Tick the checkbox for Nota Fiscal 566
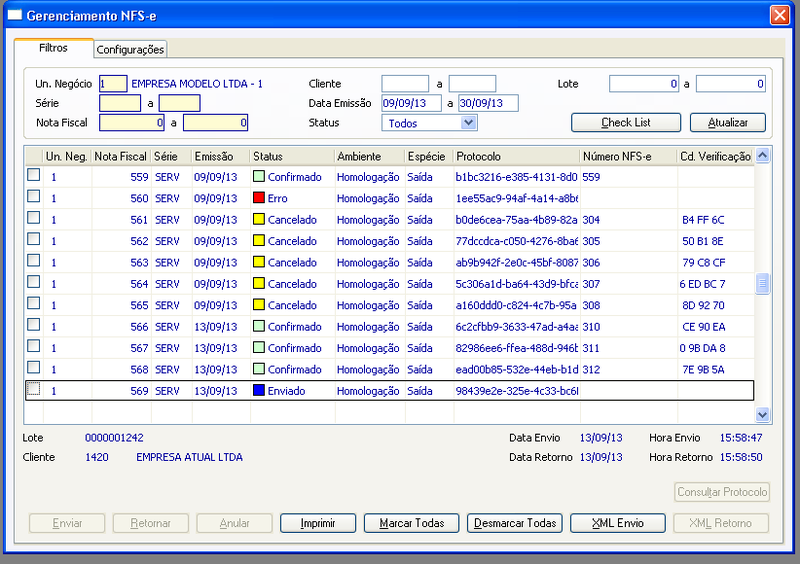Viewport: 800px width, 564px height. tap(34, 325)
